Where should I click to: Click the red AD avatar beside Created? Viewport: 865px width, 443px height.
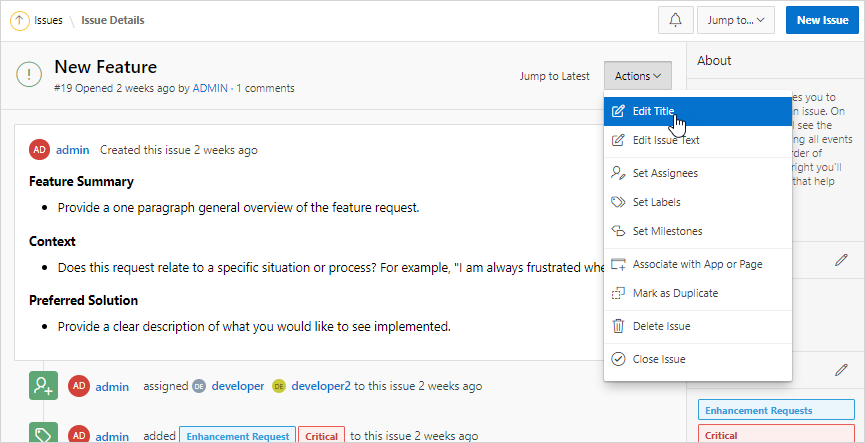39,150
